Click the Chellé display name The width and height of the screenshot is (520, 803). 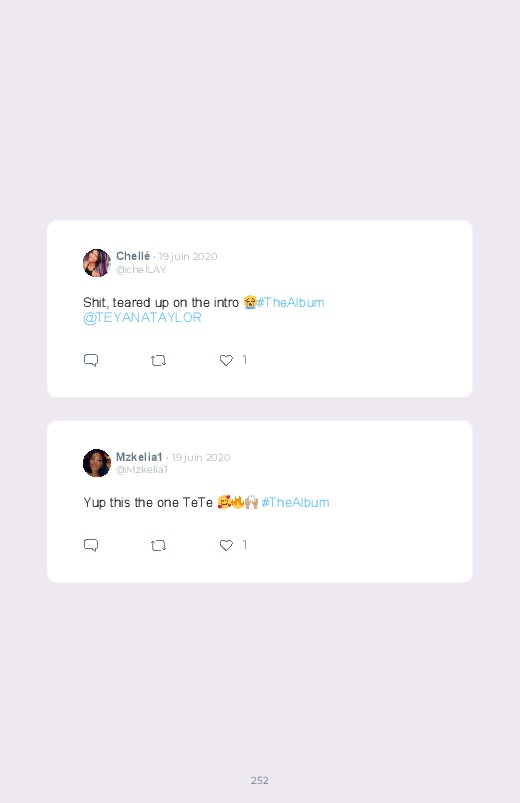pyautogui.click(x=133, y=256)
